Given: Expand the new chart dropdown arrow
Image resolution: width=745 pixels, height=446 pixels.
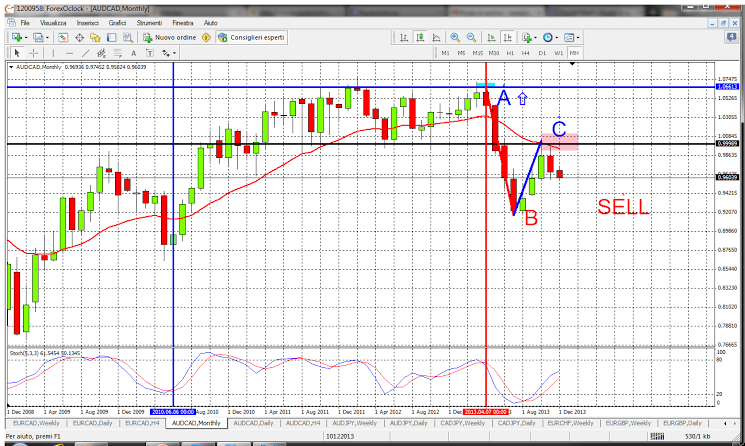Looking at the screenshot, I should click(x=26, y=38).
